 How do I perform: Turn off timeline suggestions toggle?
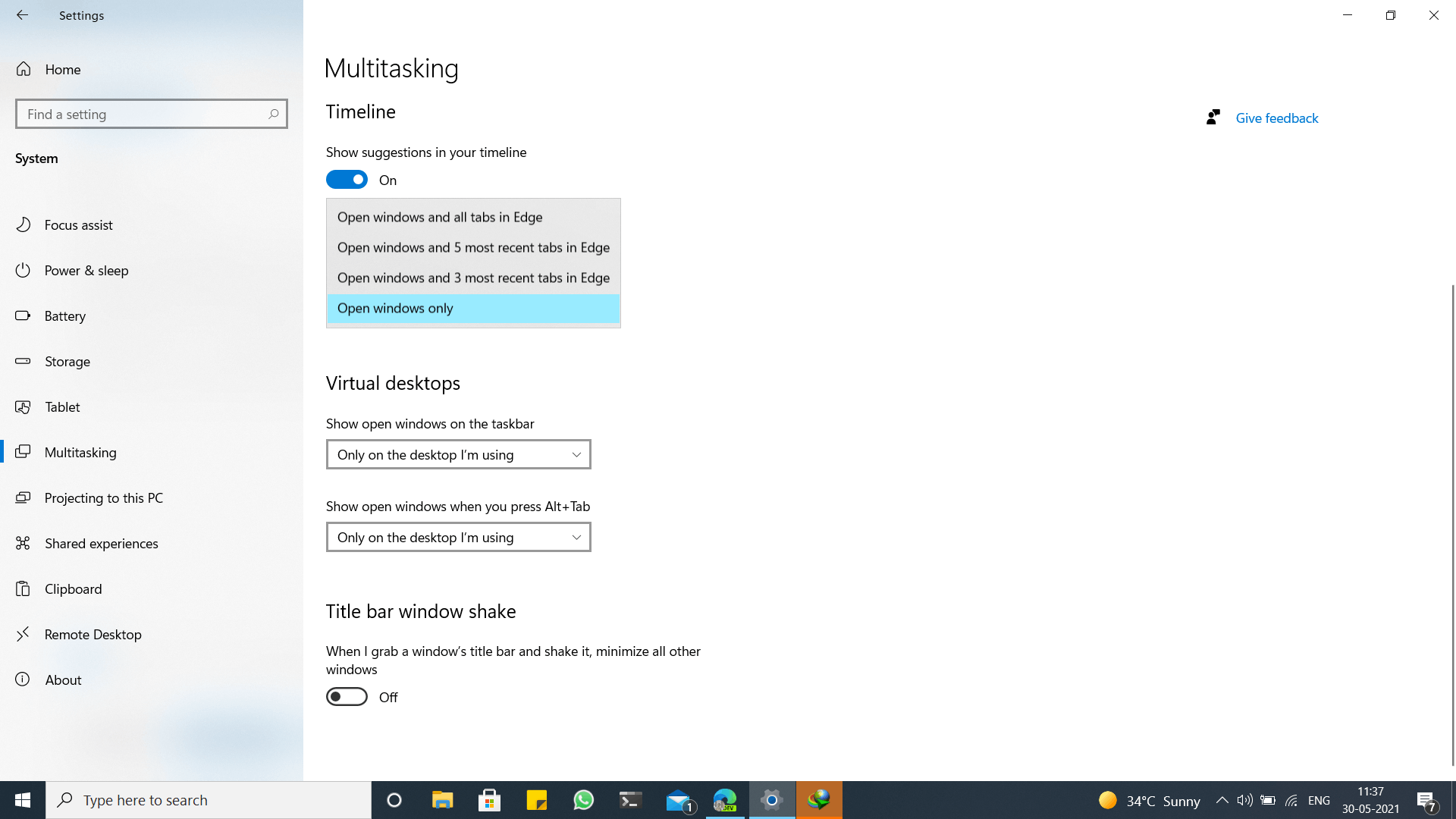[347, 180]
